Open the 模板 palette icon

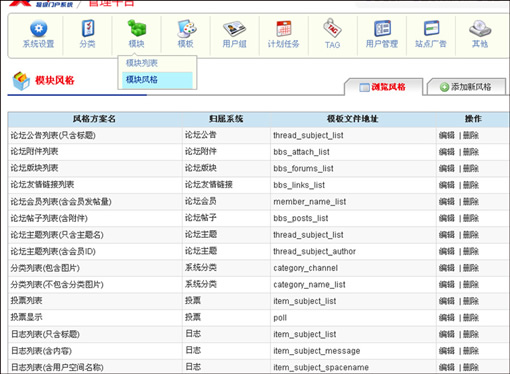[x=186, y=28]
